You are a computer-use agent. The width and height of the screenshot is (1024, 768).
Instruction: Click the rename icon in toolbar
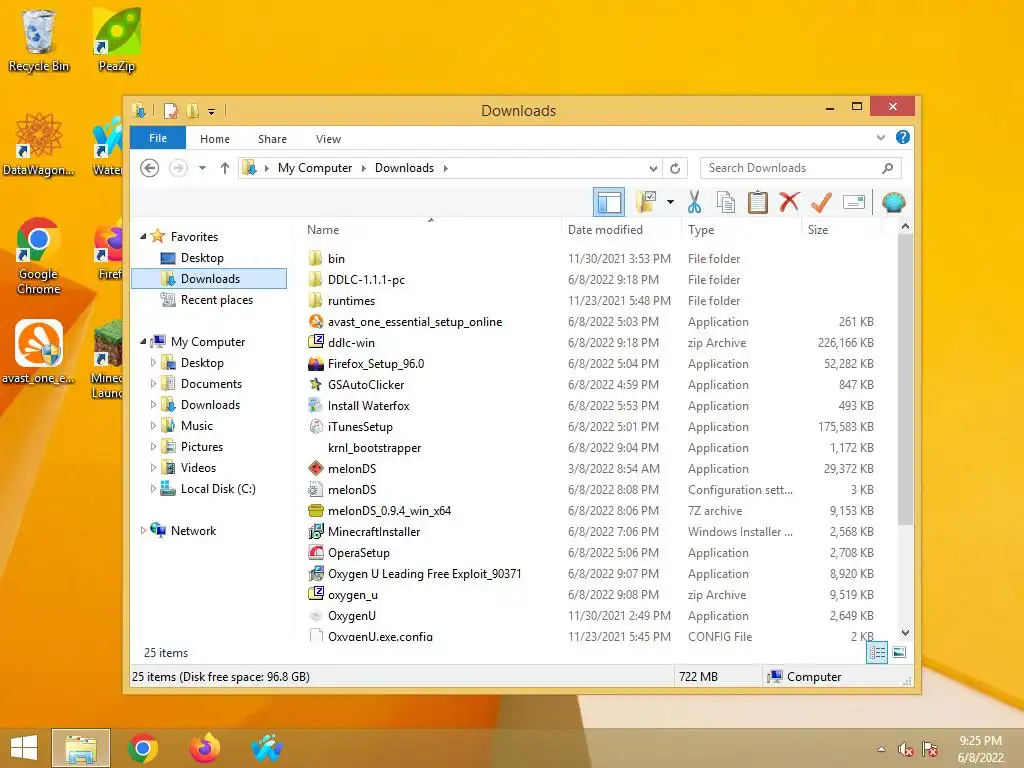point(854,202)
